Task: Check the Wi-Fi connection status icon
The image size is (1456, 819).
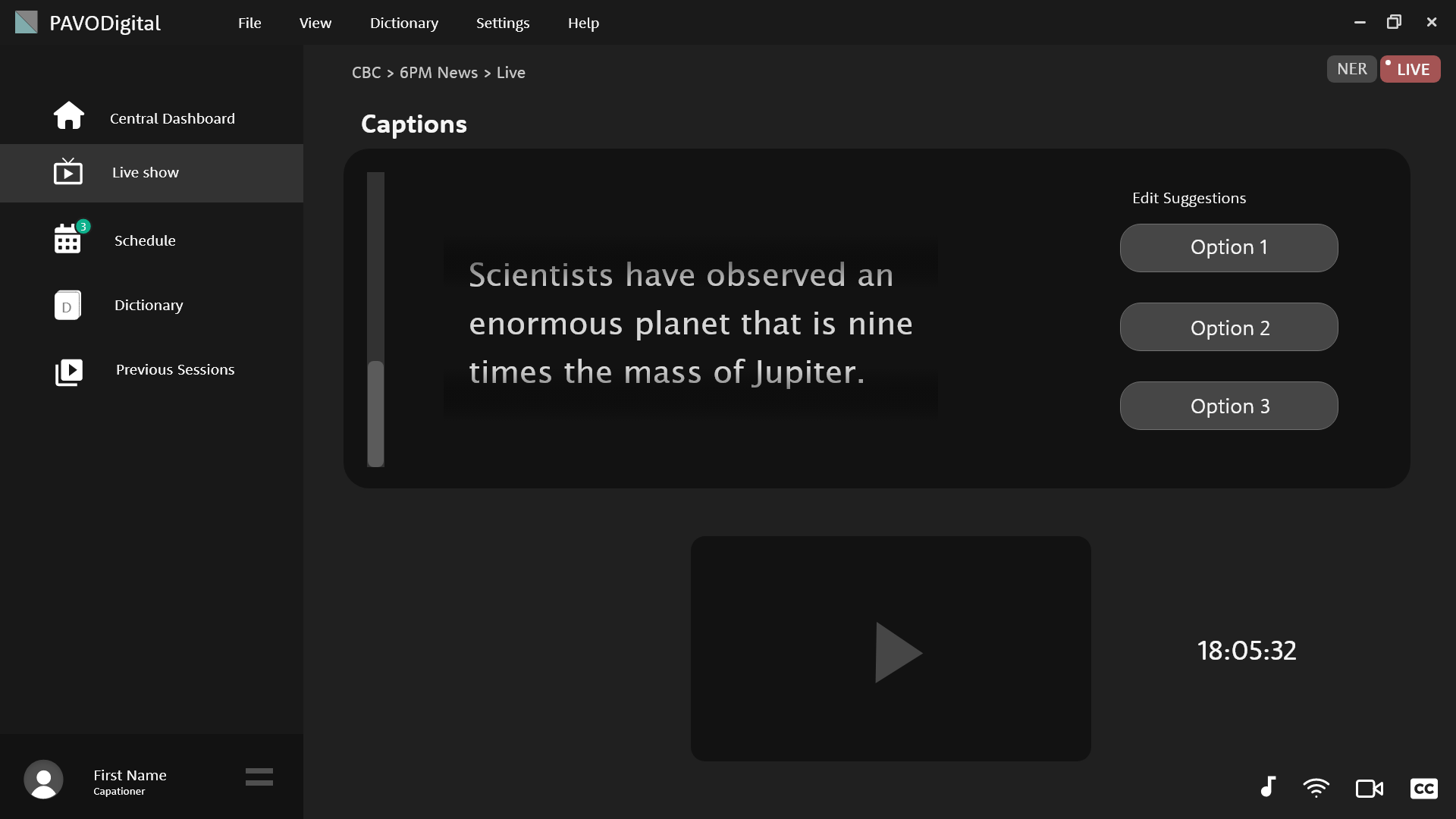Action: coord(1316,788)
